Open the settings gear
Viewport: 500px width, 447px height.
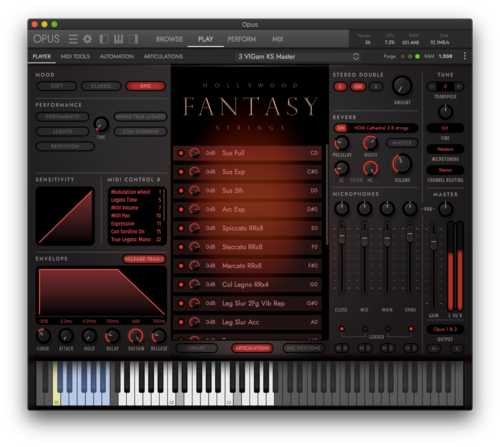87,39
